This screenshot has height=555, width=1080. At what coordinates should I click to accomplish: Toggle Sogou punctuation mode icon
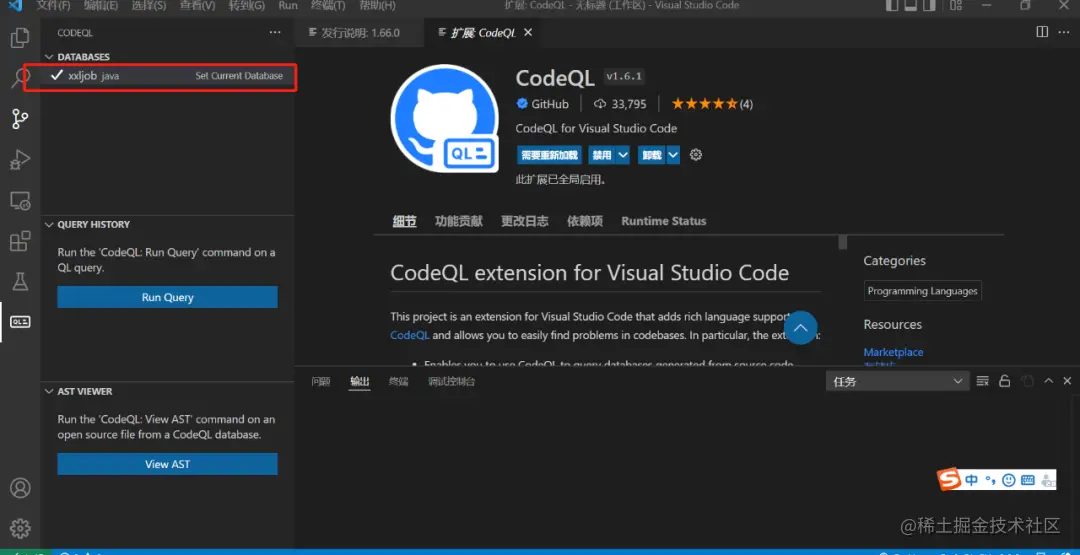tap(990, 480)
